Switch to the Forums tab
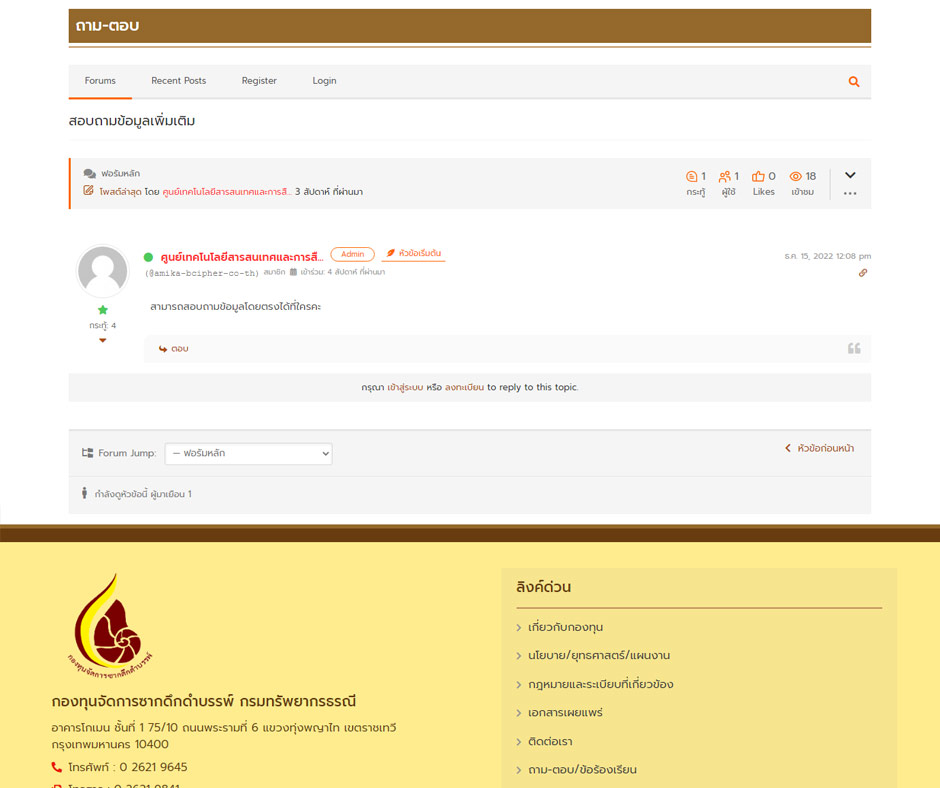 [100, 81]
